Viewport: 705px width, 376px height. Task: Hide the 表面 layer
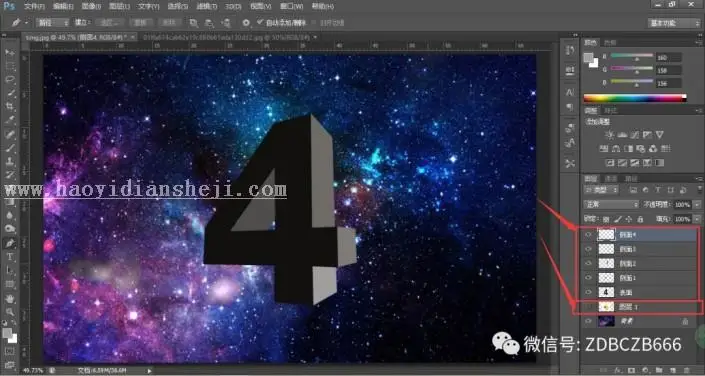point(588,292)
